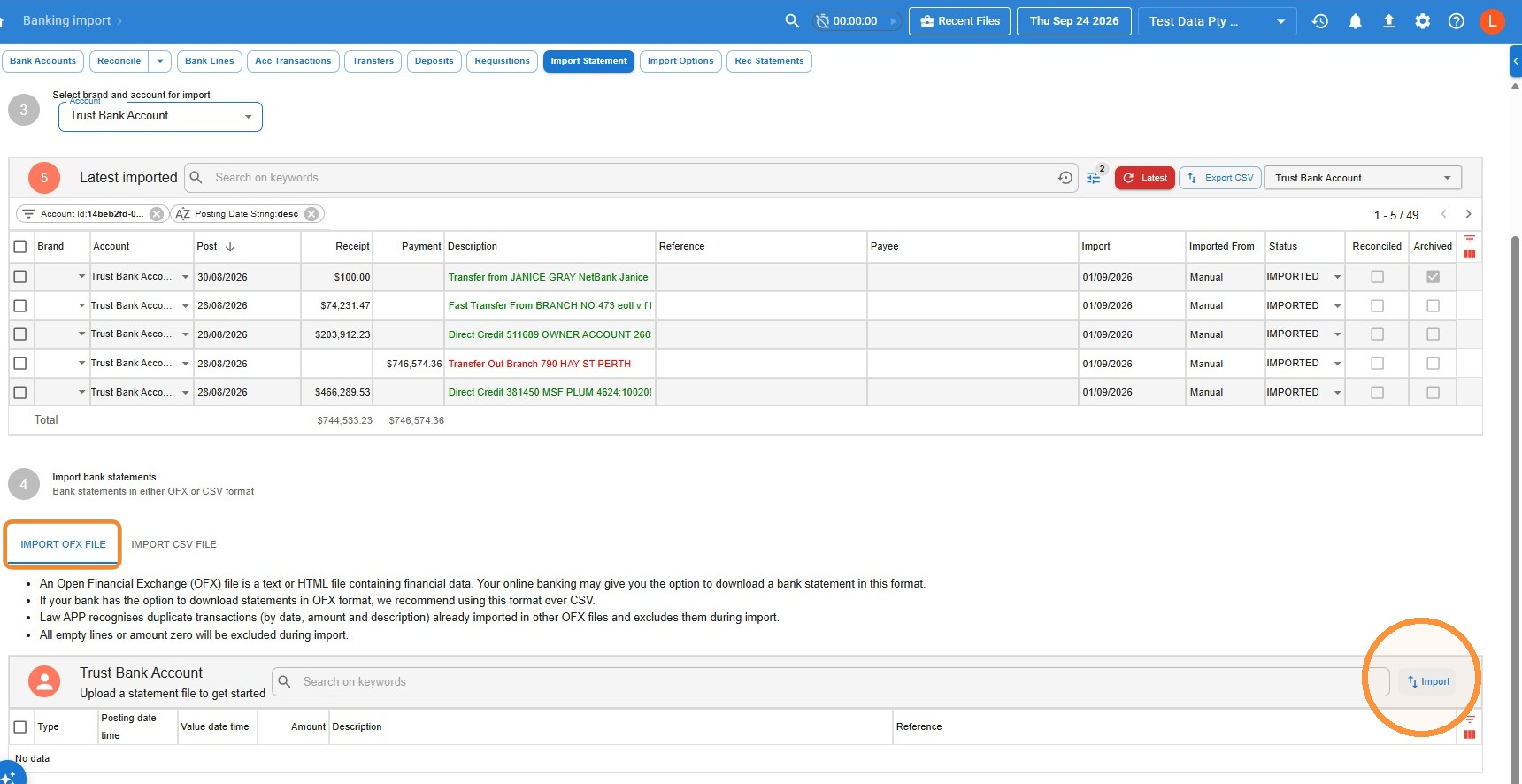
Task: Remove the Posting Date String sort chip
Action: click(x=311, y=214)
